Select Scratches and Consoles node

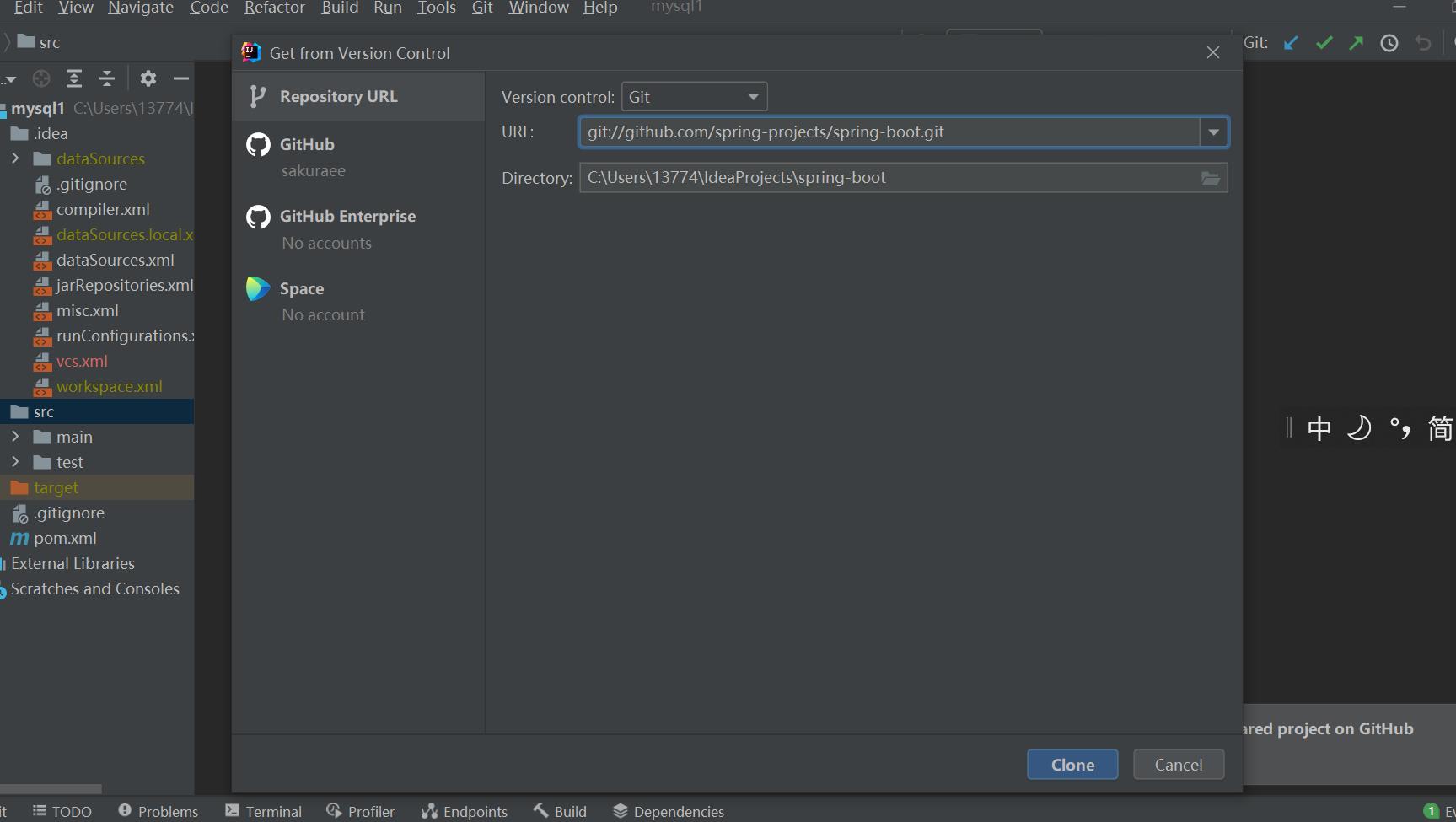[94, 588]
